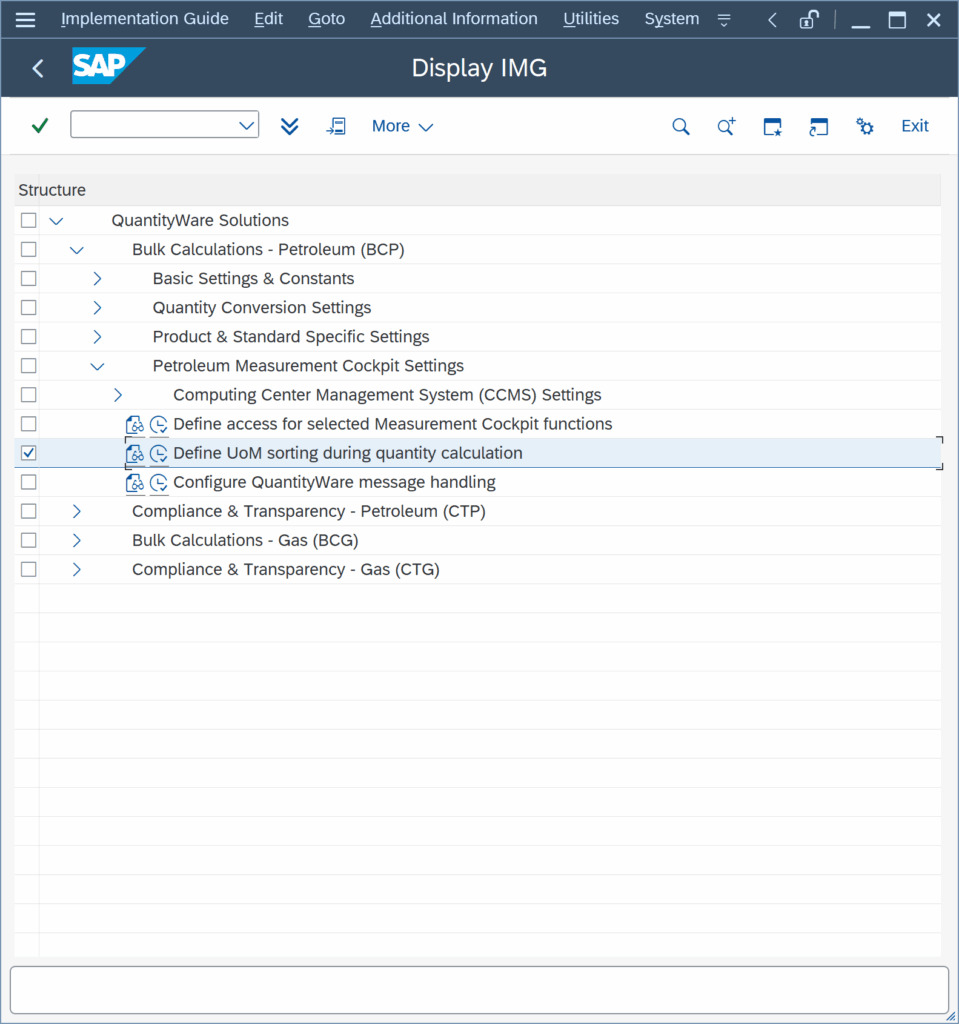Image resolution: width=959 pixels, height=1024 pixels.
Task: Tick the Bulk Calculations - Petroleum checkbox
Action: (28, 249)
